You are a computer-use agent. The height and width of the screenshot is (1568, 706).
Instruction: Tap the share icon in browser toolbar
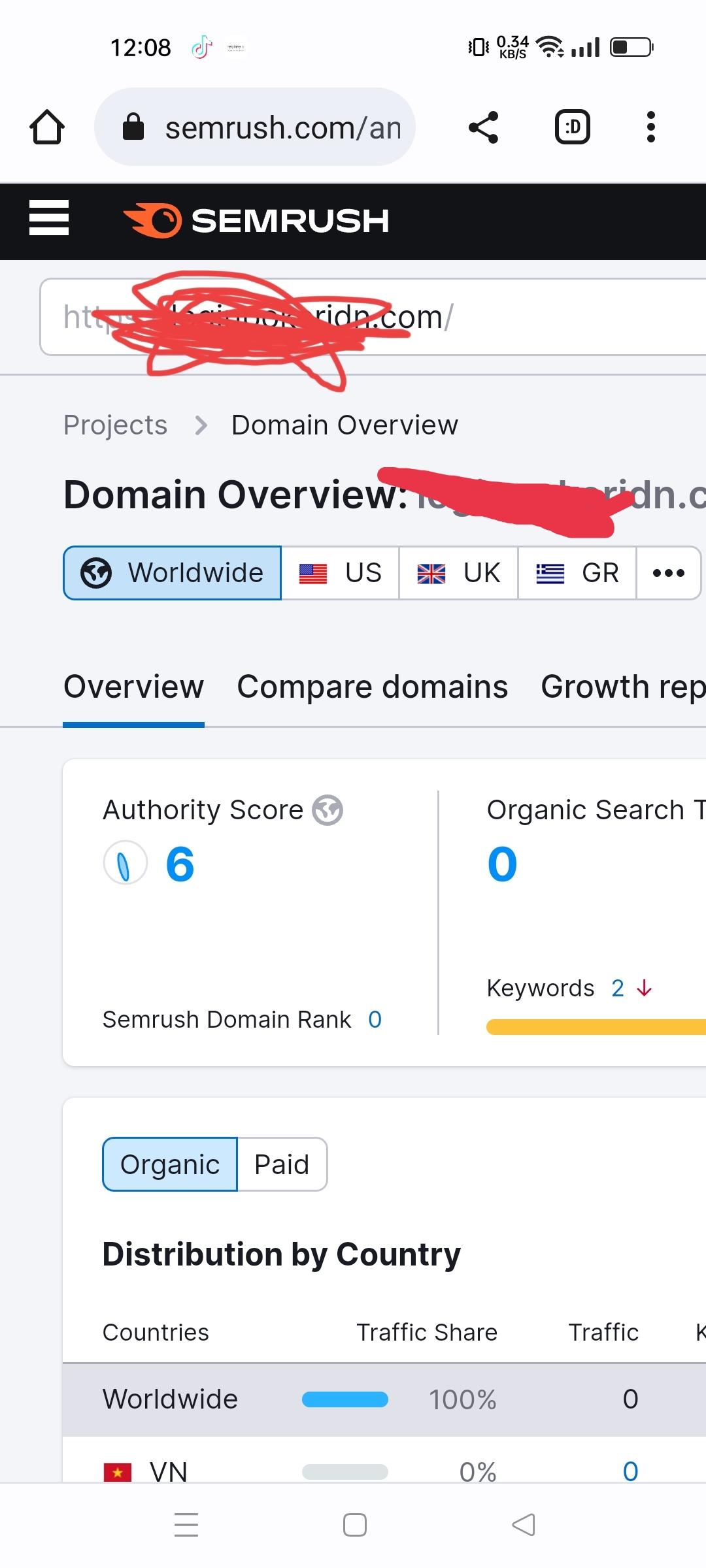point(484,127)
